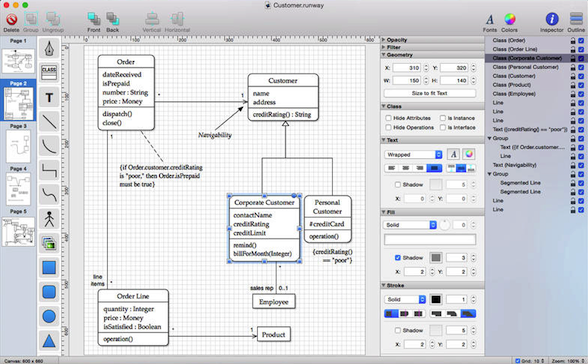Open the Colors panel

click(509, 19)
